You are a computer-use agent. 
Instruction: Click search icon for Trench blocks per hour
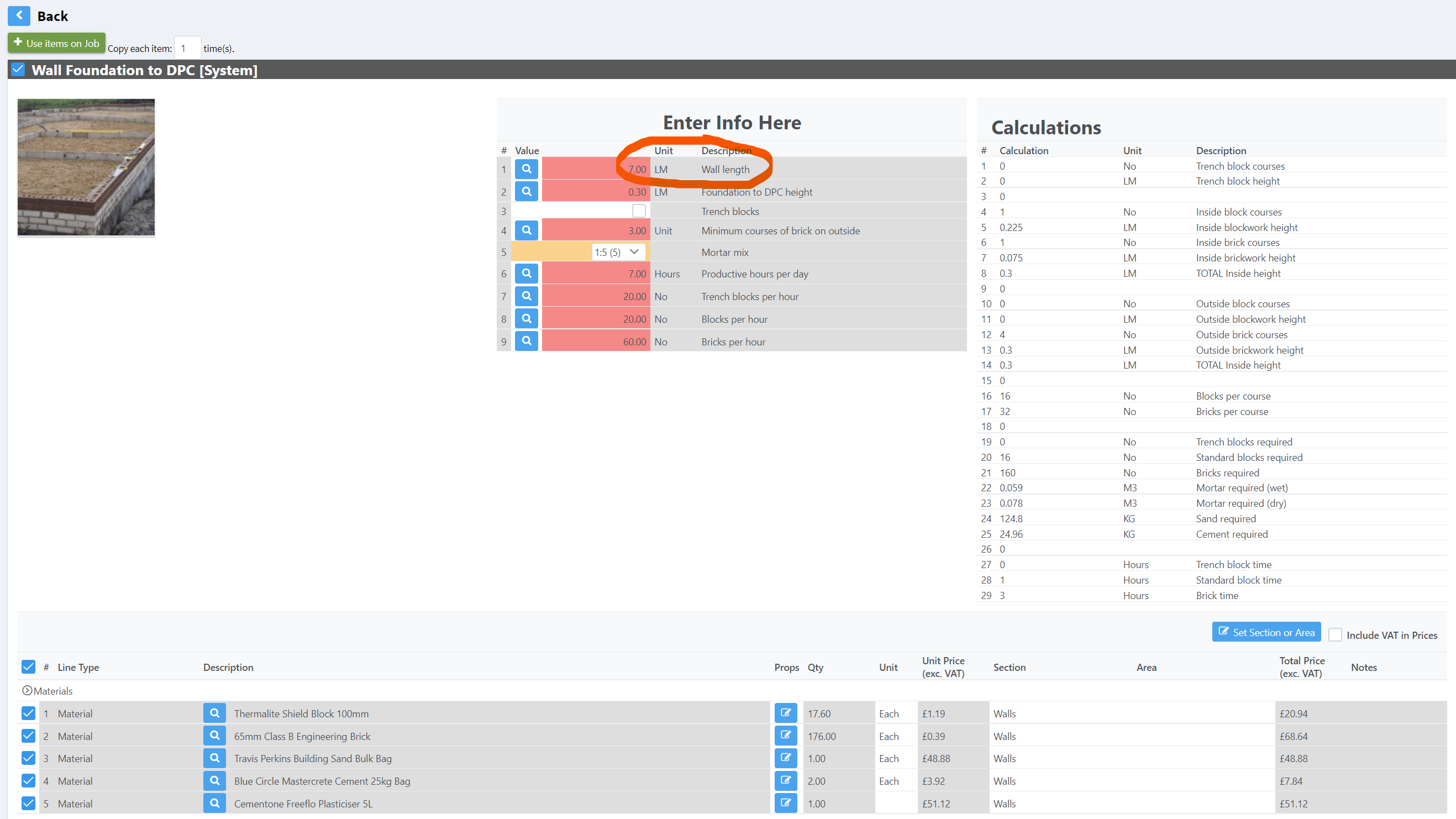point(526,296)
